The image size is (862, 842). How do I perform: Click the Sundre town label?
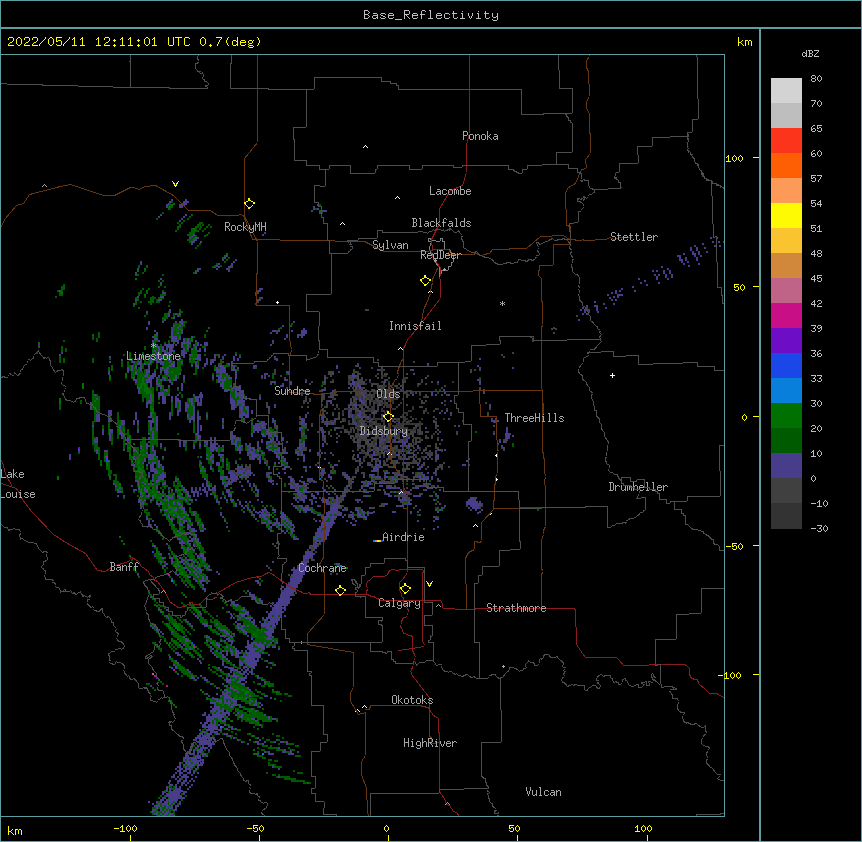(292, 391)
